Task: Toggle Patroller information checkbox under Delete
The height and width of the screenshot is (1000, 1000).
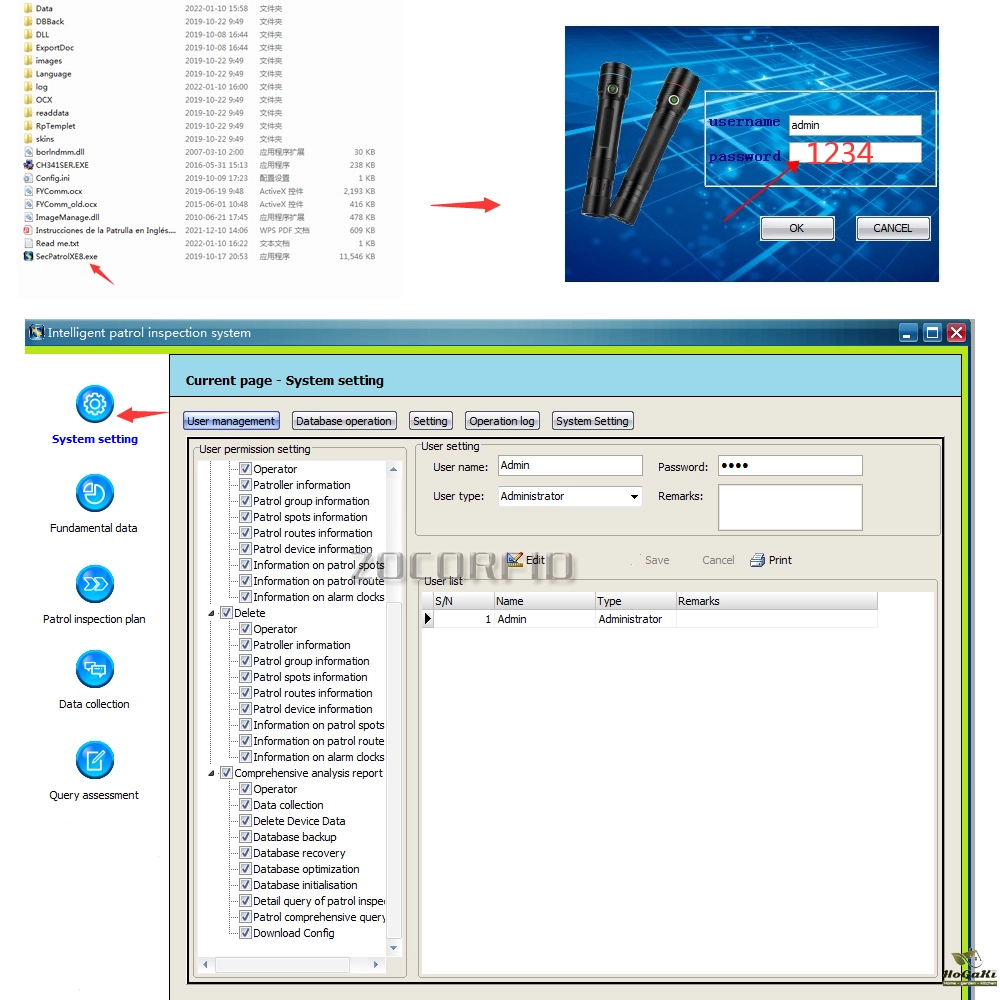Action: (245, 645)
